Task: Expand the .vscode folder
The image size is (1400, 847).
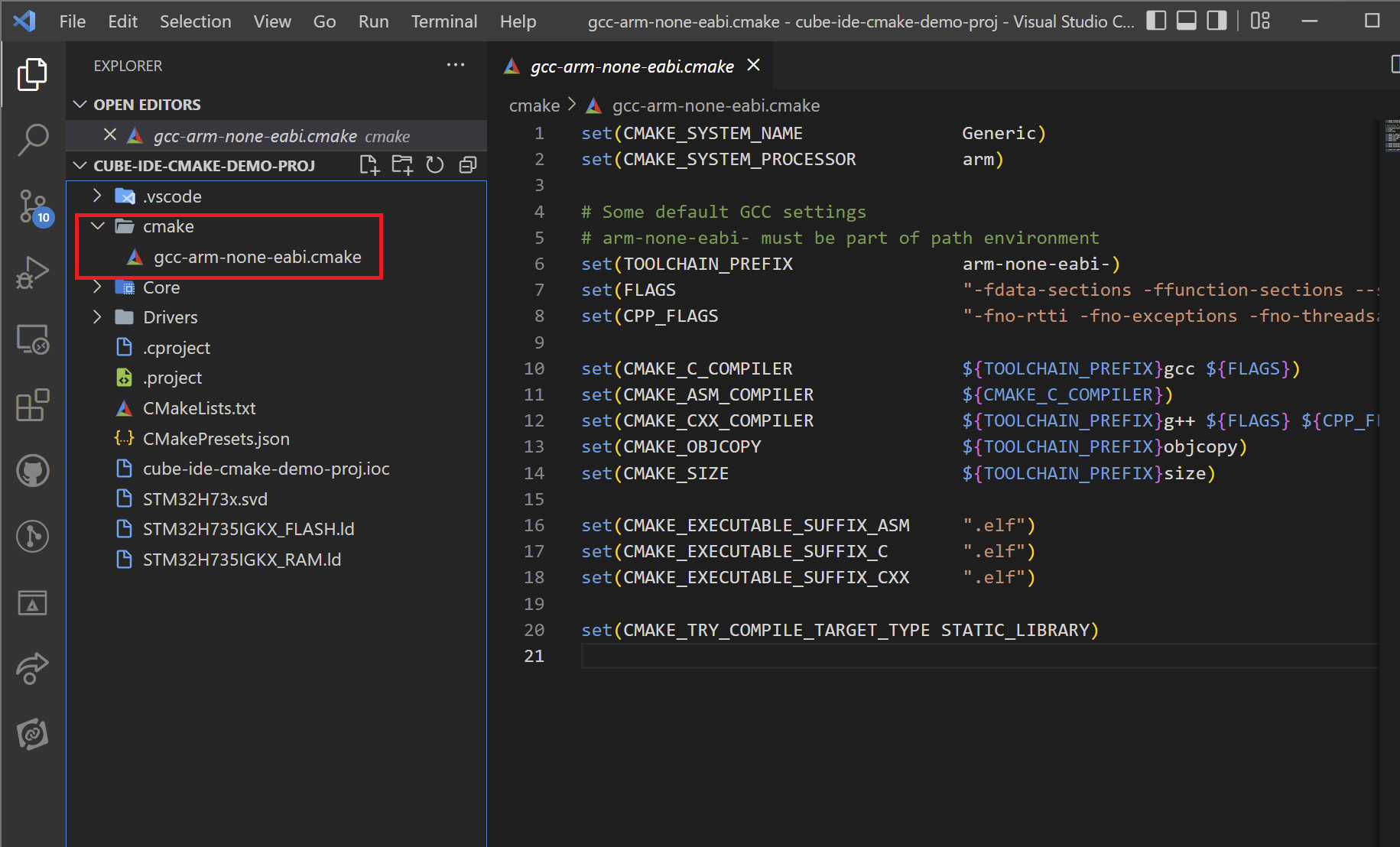Action: pyautogui.click(x=97, y=196)
